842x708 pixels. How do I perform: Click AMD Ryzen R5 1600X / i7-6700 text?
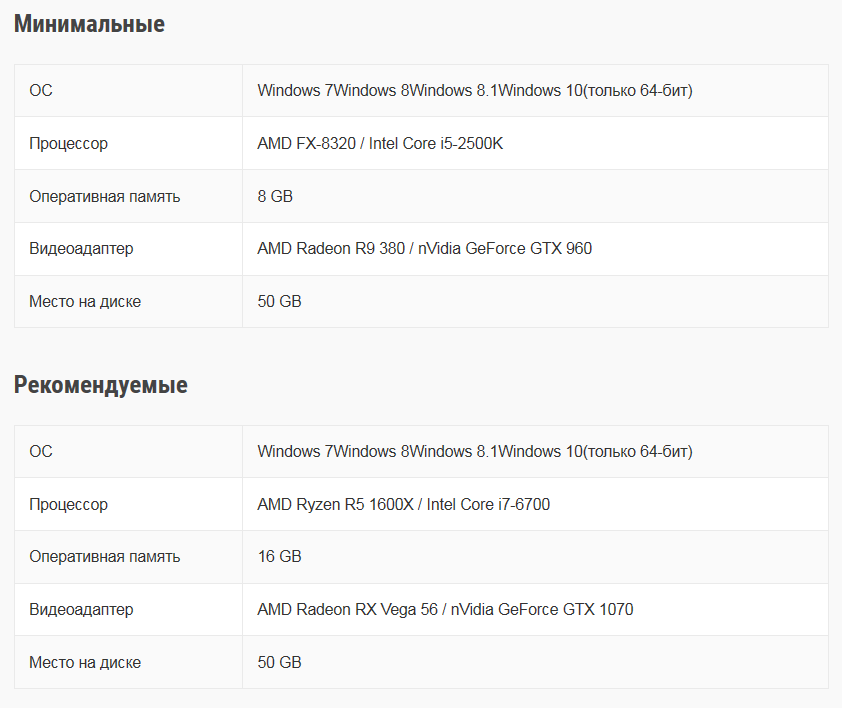click(403, 505)
